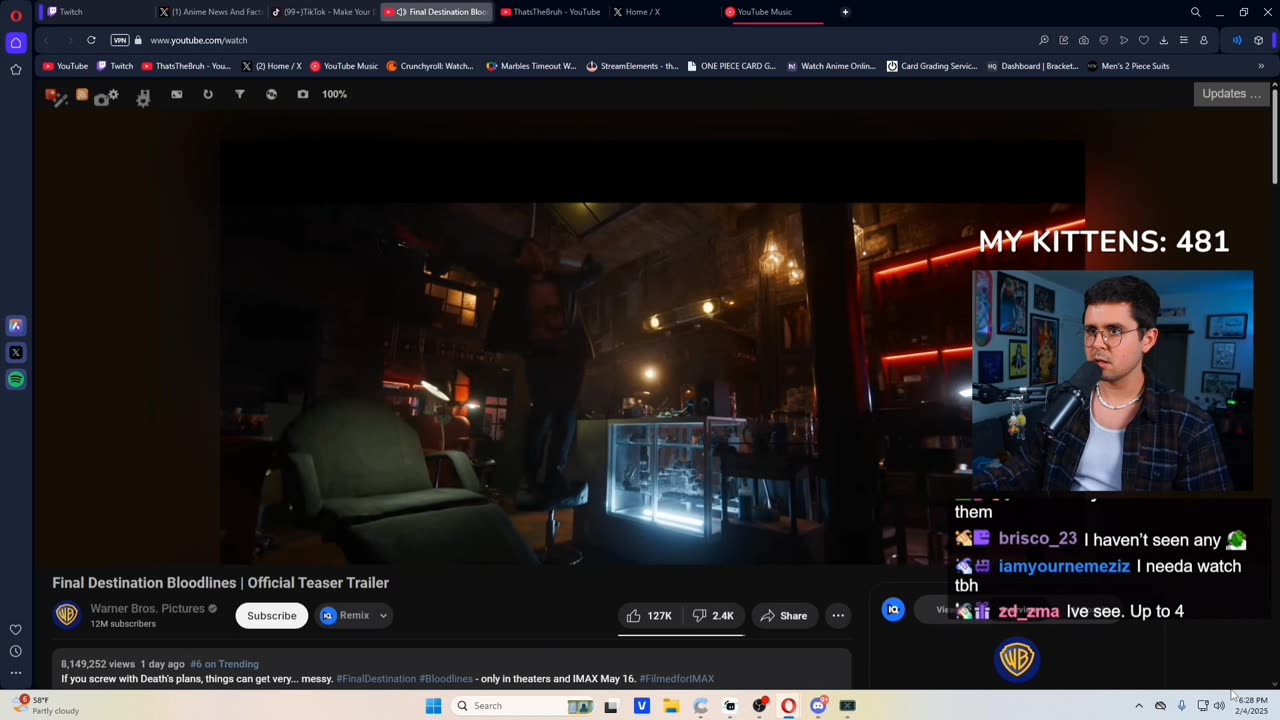Open the Aria AI sidebar icon
Viewport: 1280px width, 720px height.
16,325
